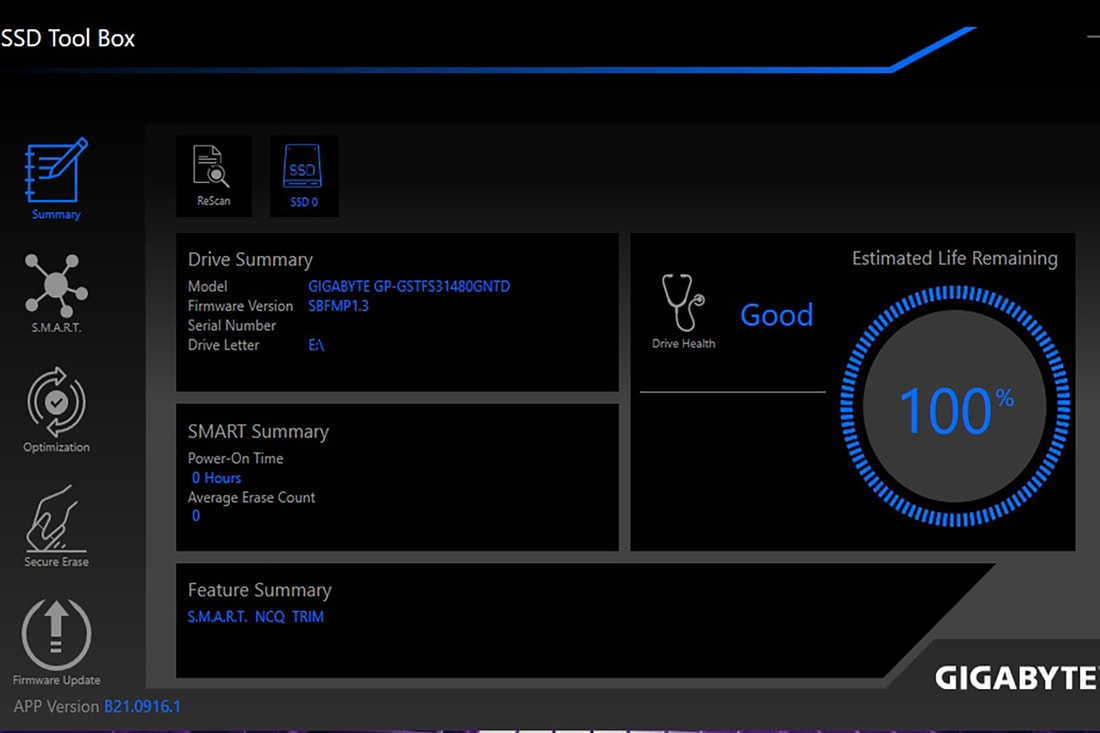Click the Estimated Life Remaining heading
The width and height of the screenshot is (1100, 733).
(x=955, y=258)
